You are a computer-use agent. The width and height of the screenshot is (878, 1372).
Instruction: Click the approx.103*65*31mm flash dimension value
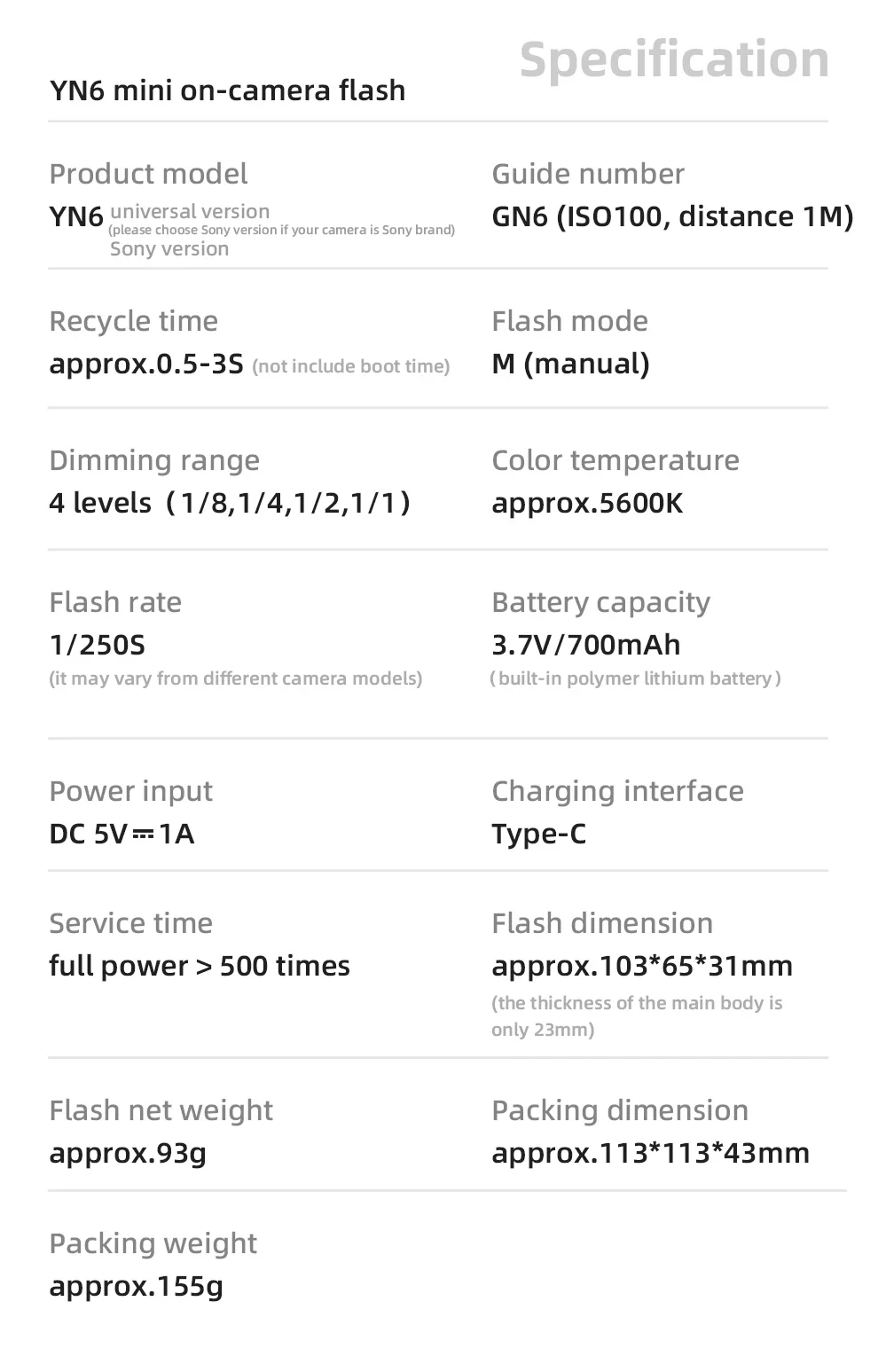coord(642,966)
